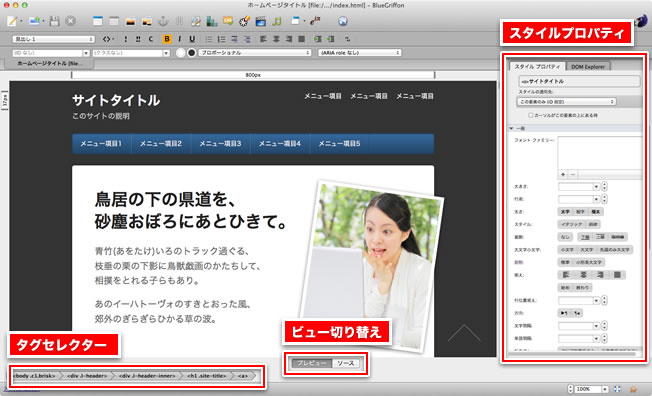The height and width of the screenshot is (396, 652).
Task: Click the pen-on-page editing icon in toolbar
Action: (195, 21)
